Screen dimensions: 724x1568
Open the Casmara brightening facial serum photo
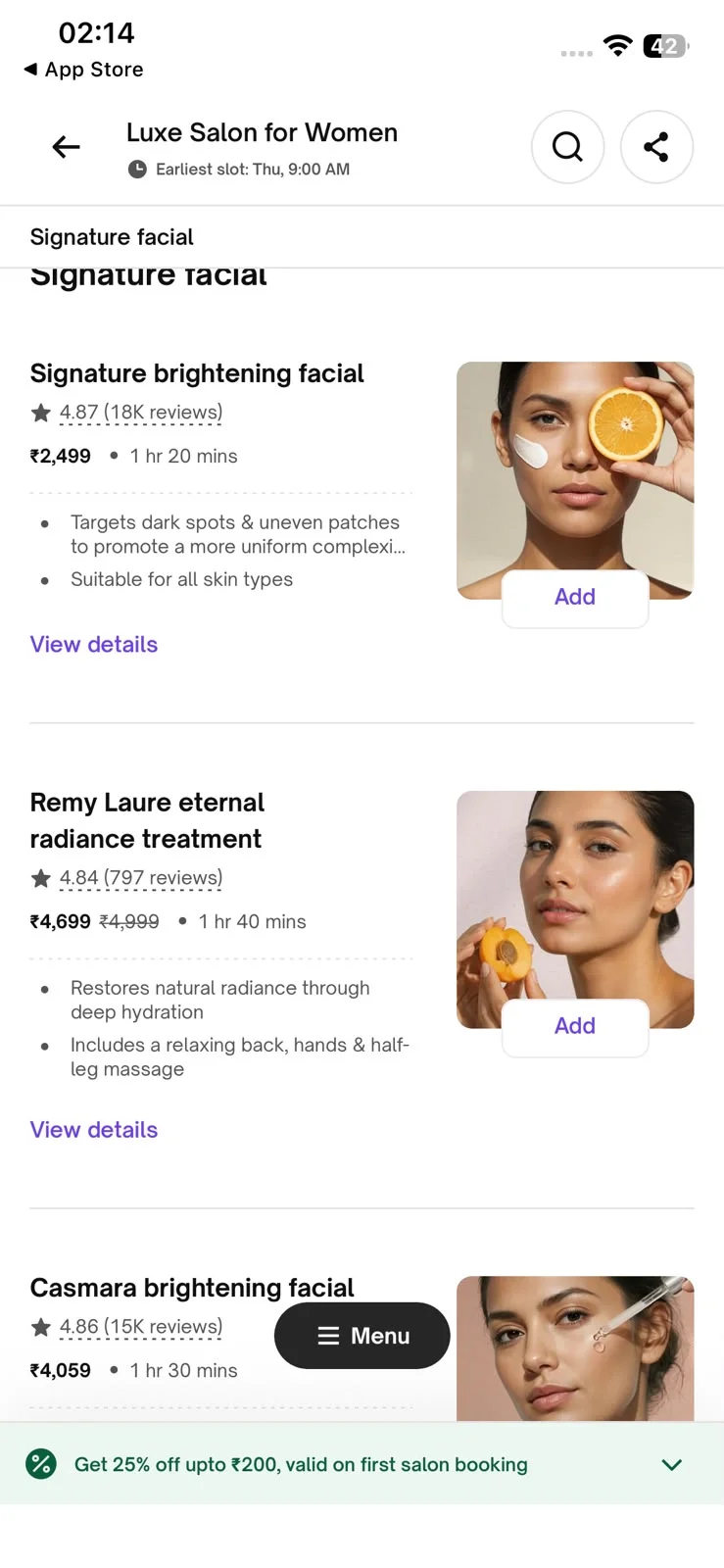[575, 1348]
